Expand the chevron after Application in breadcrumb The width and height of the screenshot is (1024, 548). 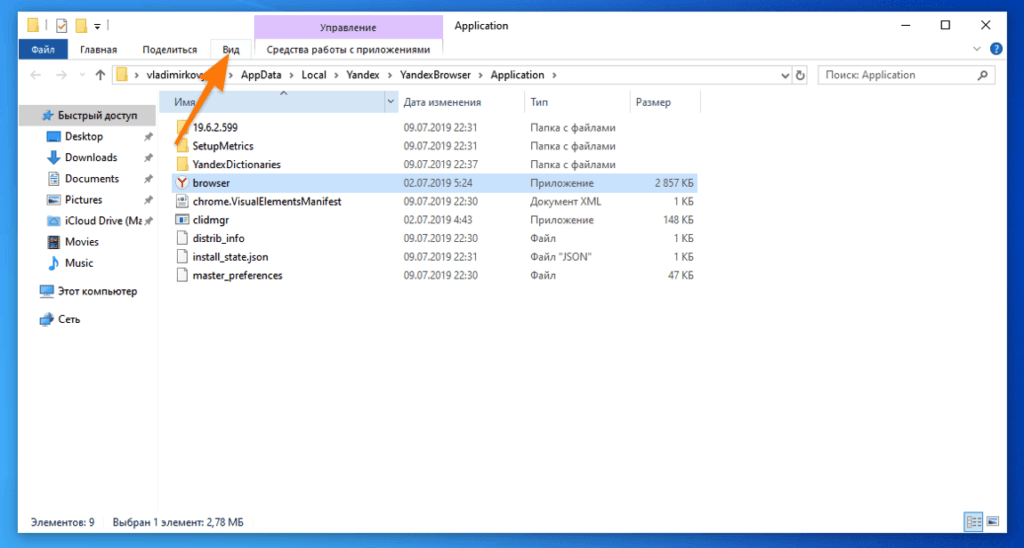(x=554, y=75)
